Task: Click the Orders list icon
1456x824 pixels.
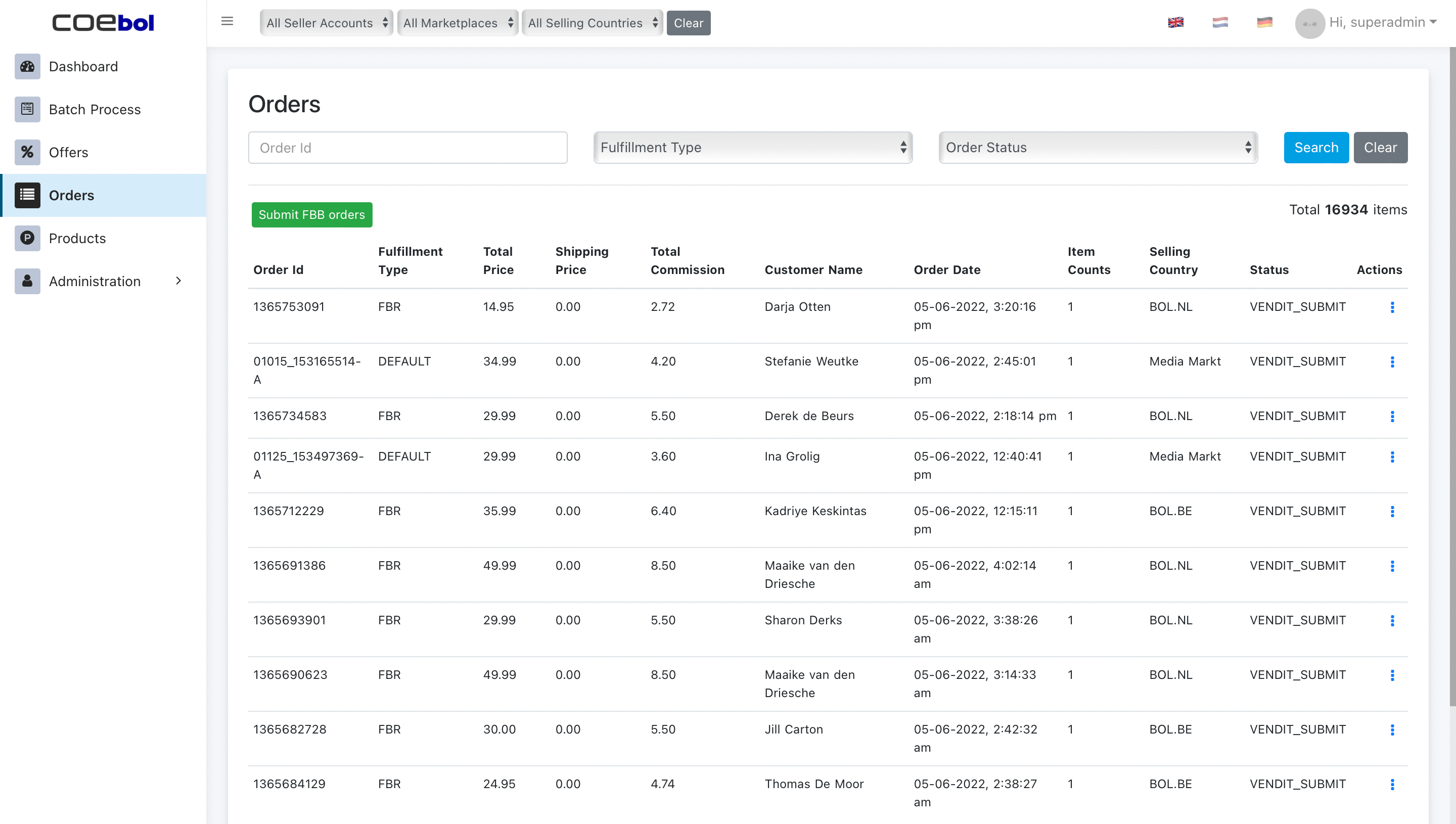Action: pyautogui.click(x=27, y=195)
